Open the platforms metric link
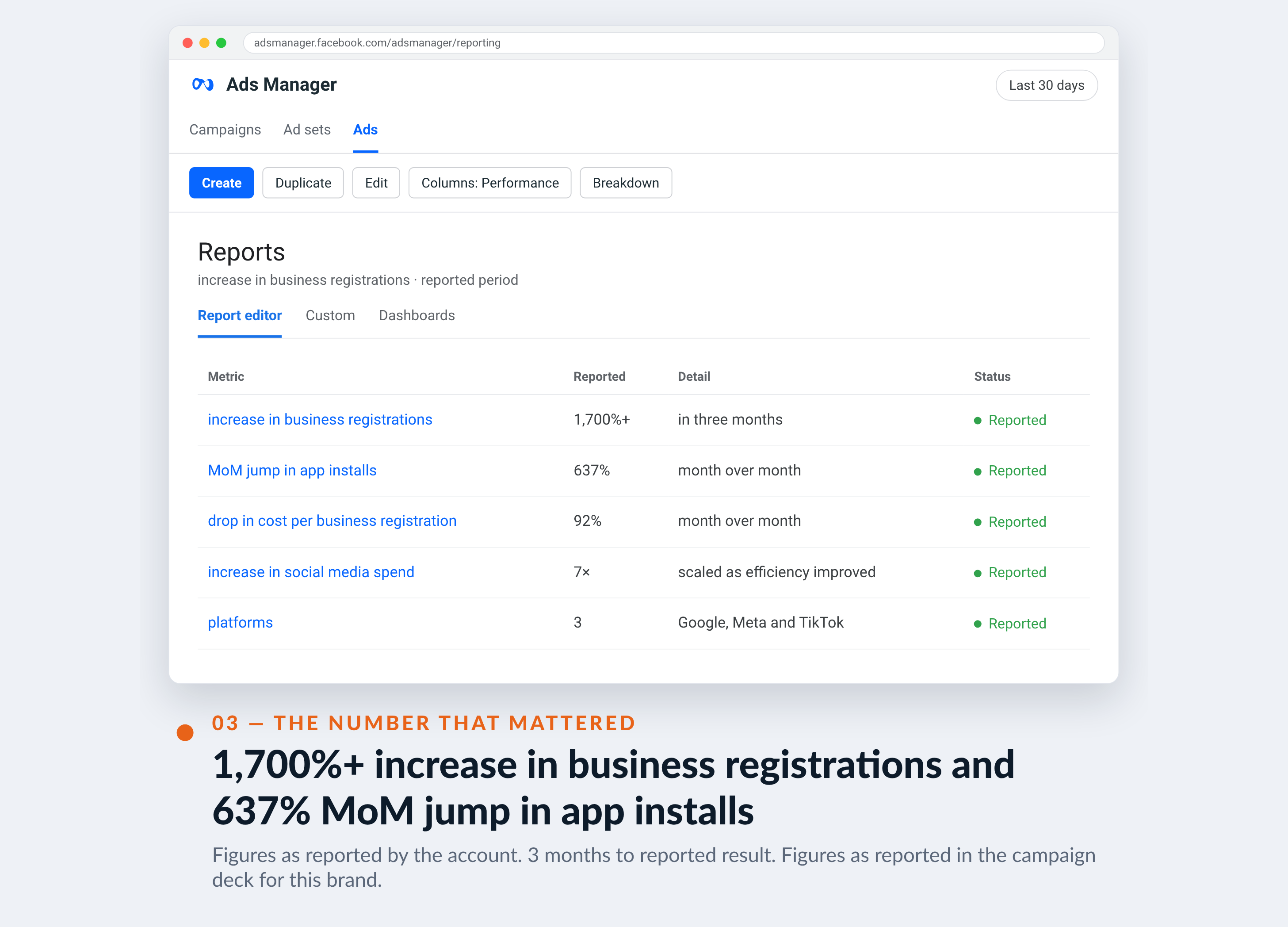Viewport: 1288px width, 927px height. (x=240, y=623)
